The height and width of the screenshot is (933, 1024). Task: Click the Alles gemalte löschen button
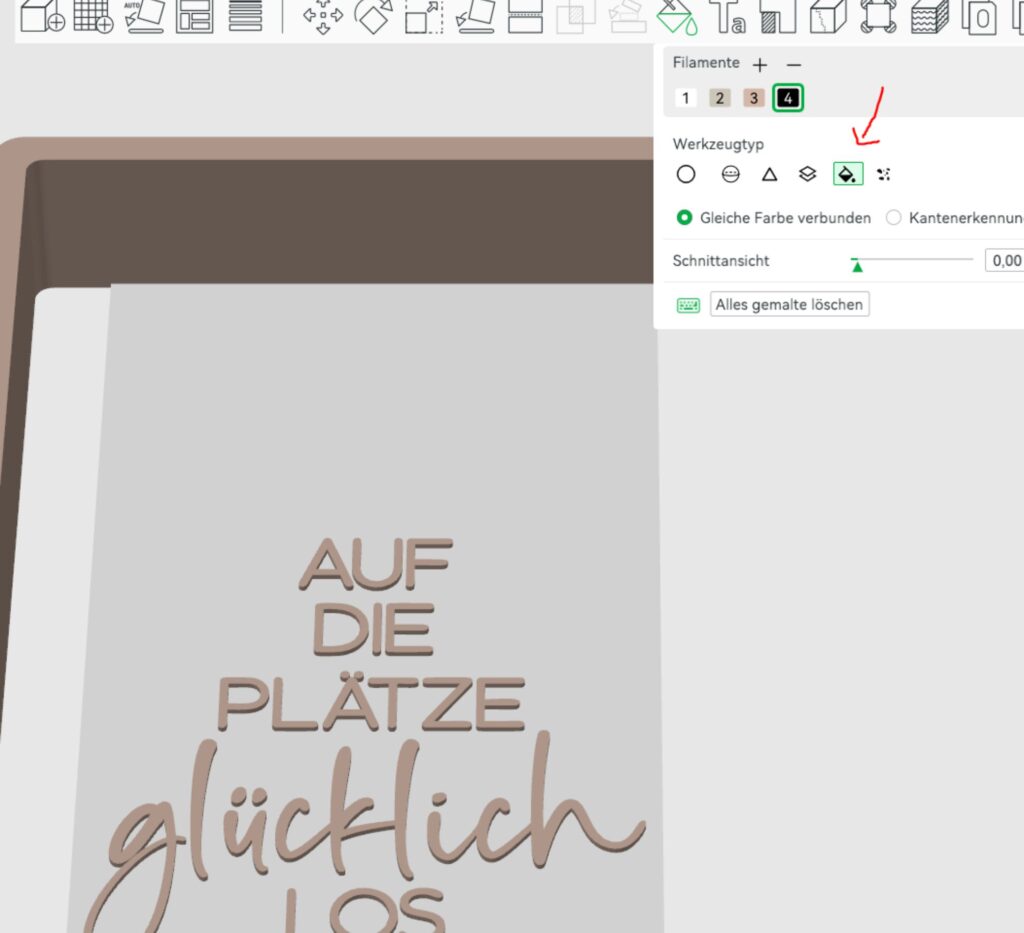click(x=789, y=305)
